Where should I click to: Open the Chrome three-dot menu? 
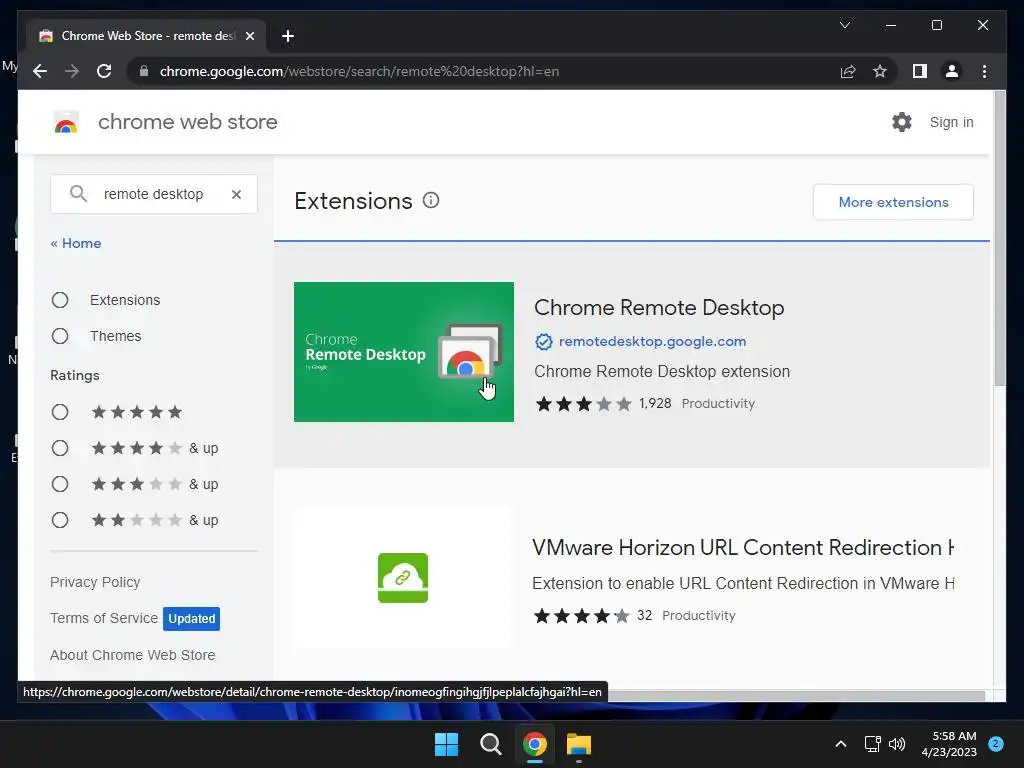pos(984,71)
